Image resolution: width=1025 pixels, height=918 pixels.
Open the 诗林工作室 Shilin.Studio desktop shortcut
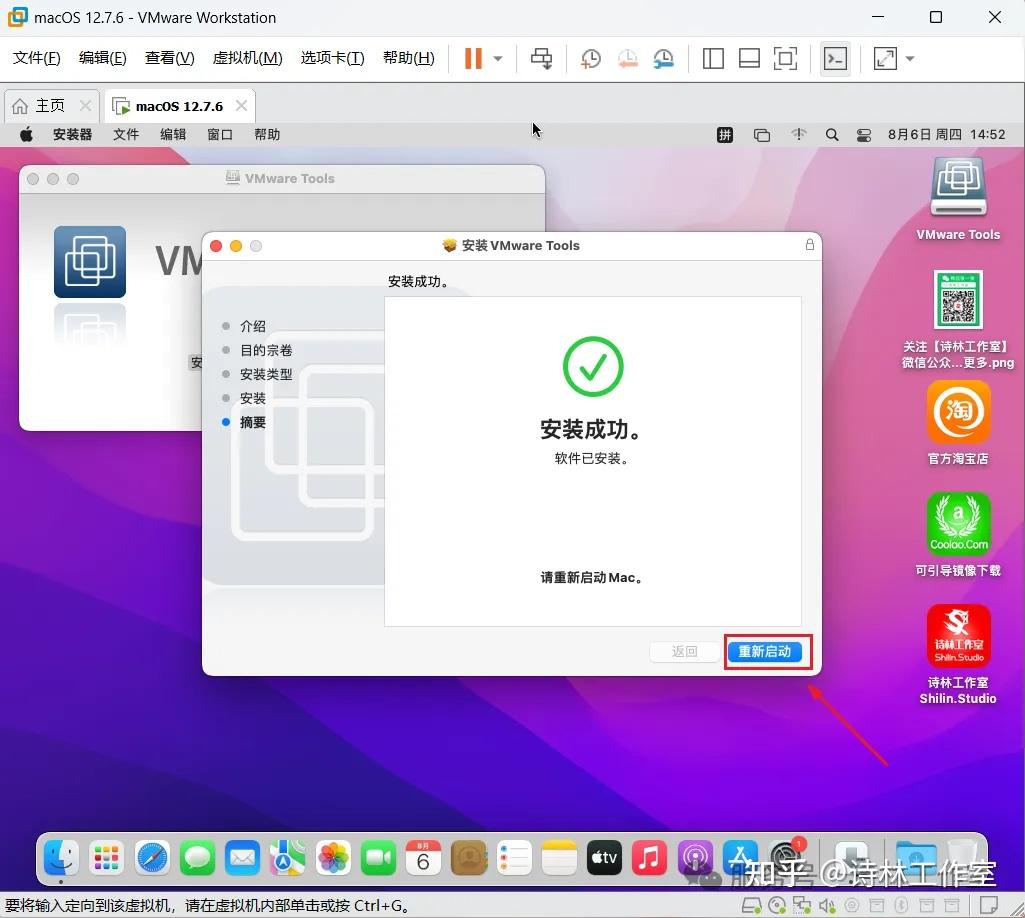click(958, 654)
